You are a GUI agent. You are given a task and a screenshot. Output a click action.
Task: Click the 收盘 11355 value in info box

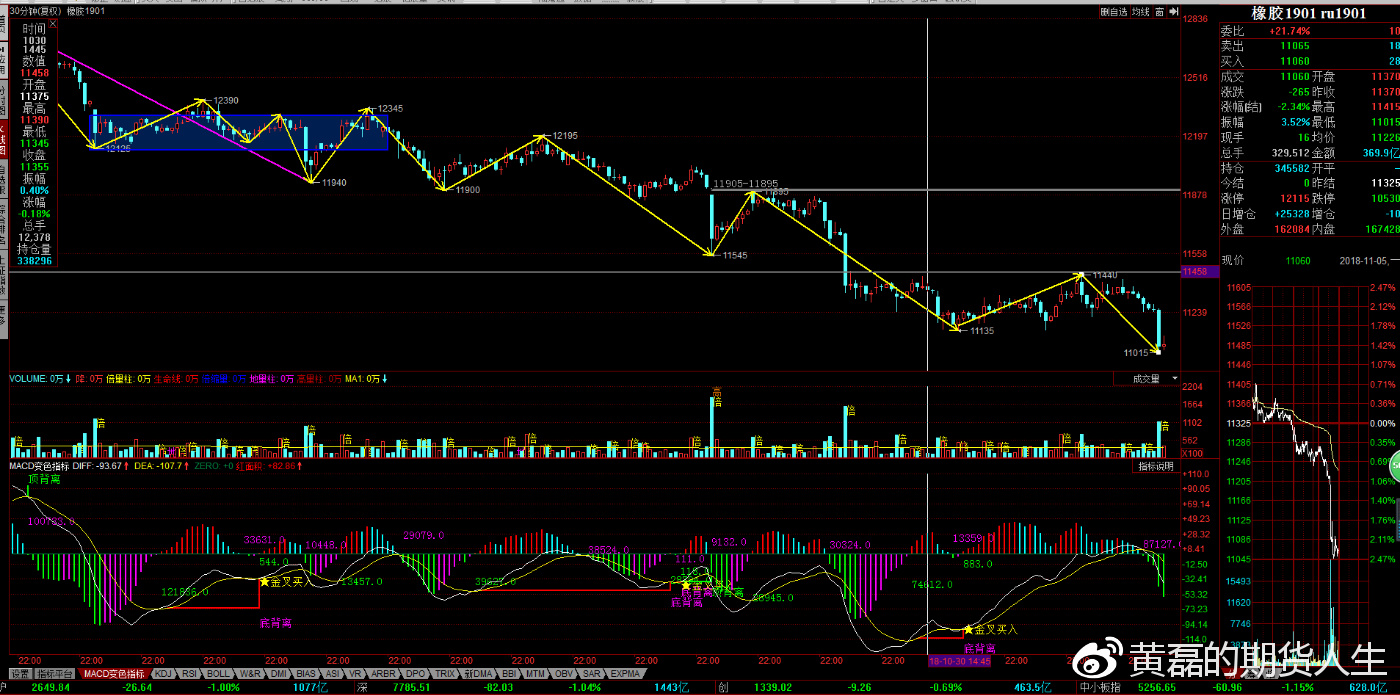click(35, 167)
